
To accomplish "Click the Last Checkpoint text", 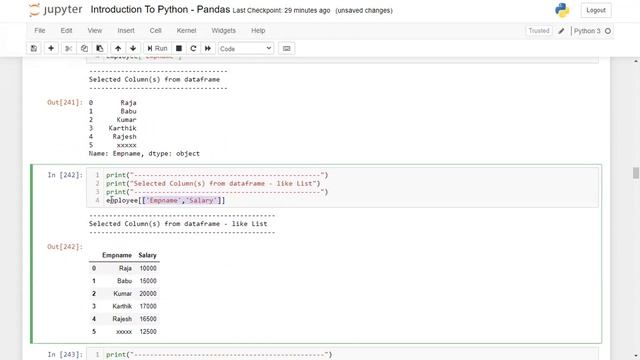I will coord(281,11).
